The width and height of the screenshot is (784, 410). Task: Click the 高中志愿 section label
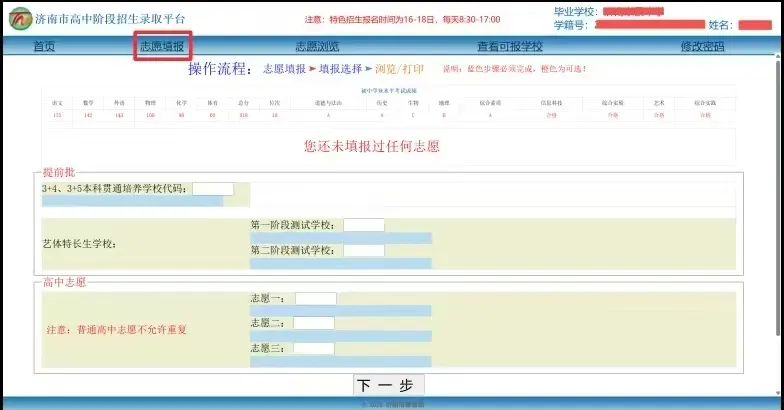click(64, 282)
